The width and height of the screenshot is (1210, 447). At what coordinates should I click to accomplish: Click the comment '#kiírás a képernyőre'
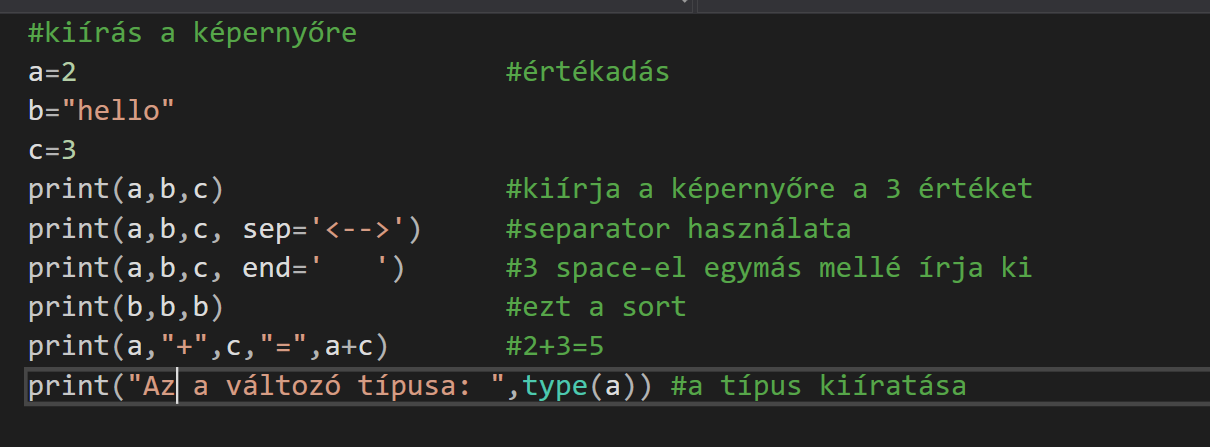pos(192,34)
